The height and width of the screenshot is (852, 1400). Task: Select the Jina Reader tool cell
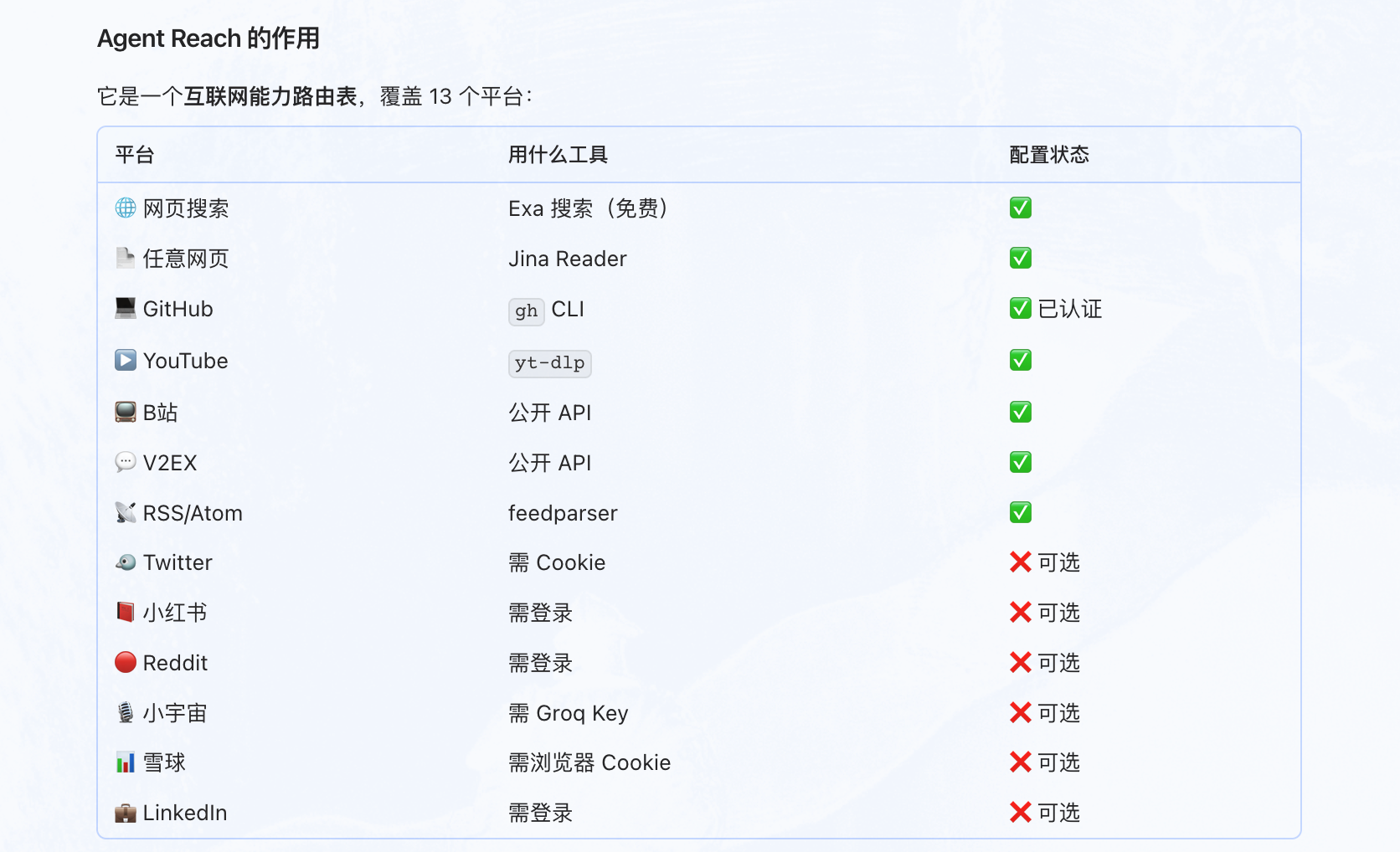568,259
